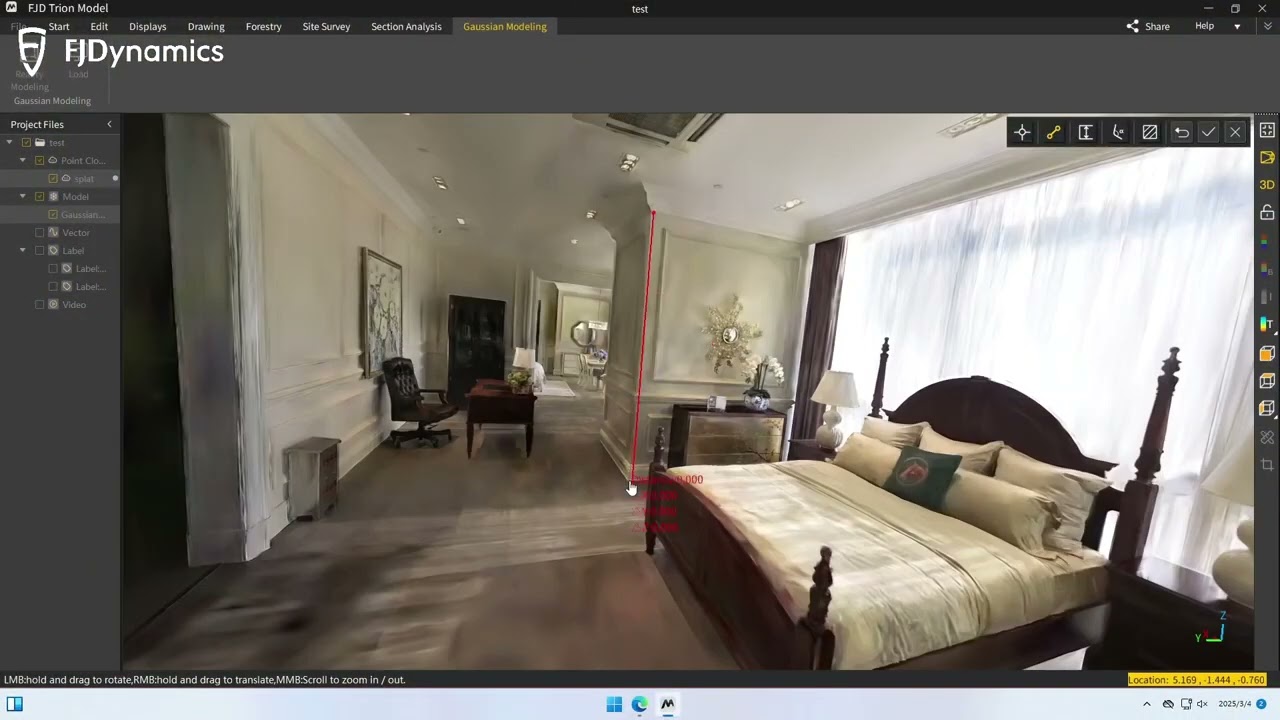Apply the color-by-B rendering icon
The image size is (1280, 720).
[1267, 269]
